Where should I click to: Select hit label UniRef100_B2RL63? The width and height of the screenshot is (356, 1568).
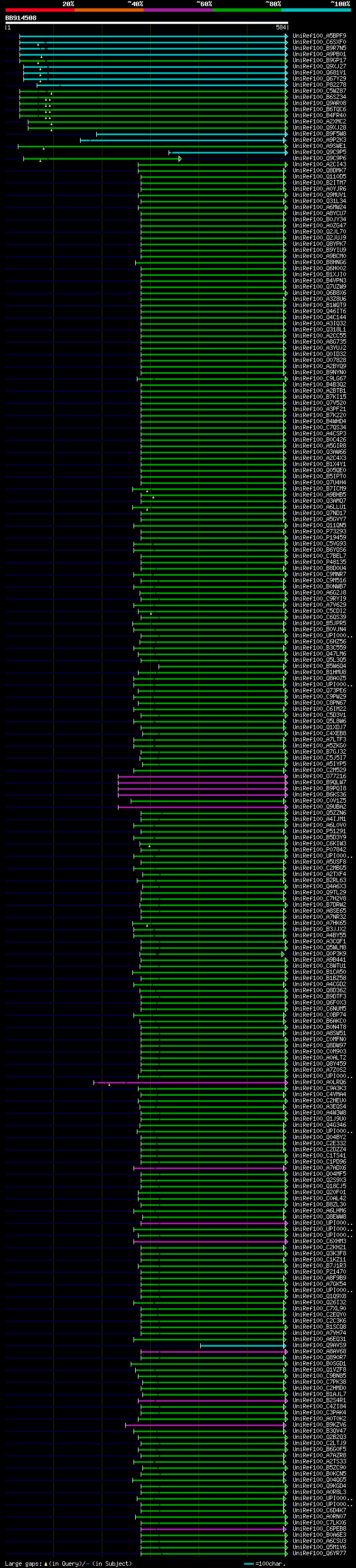[x=319, y=880]
